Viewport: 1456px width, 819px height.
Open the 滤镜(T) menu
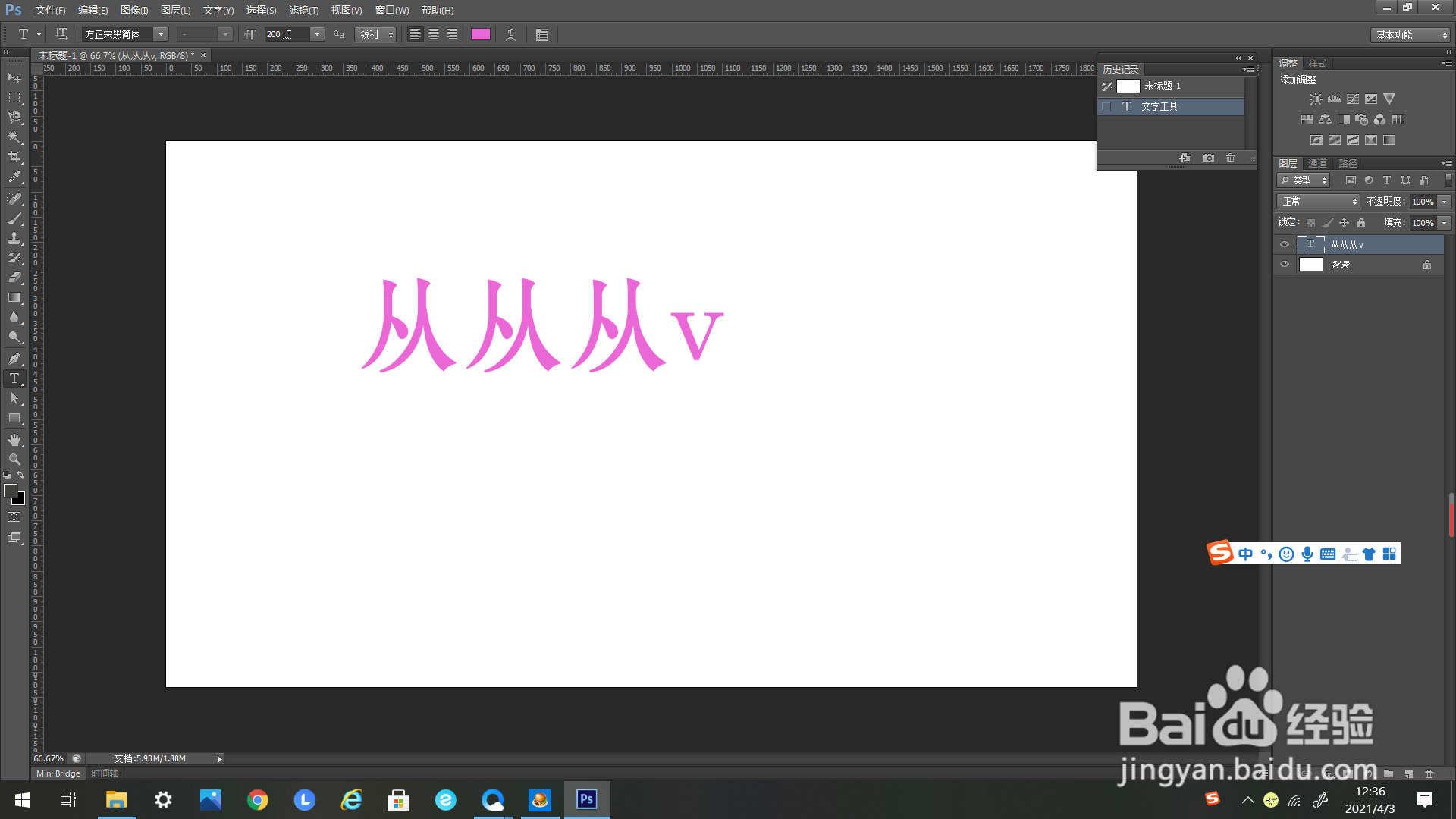pos(303,10)
